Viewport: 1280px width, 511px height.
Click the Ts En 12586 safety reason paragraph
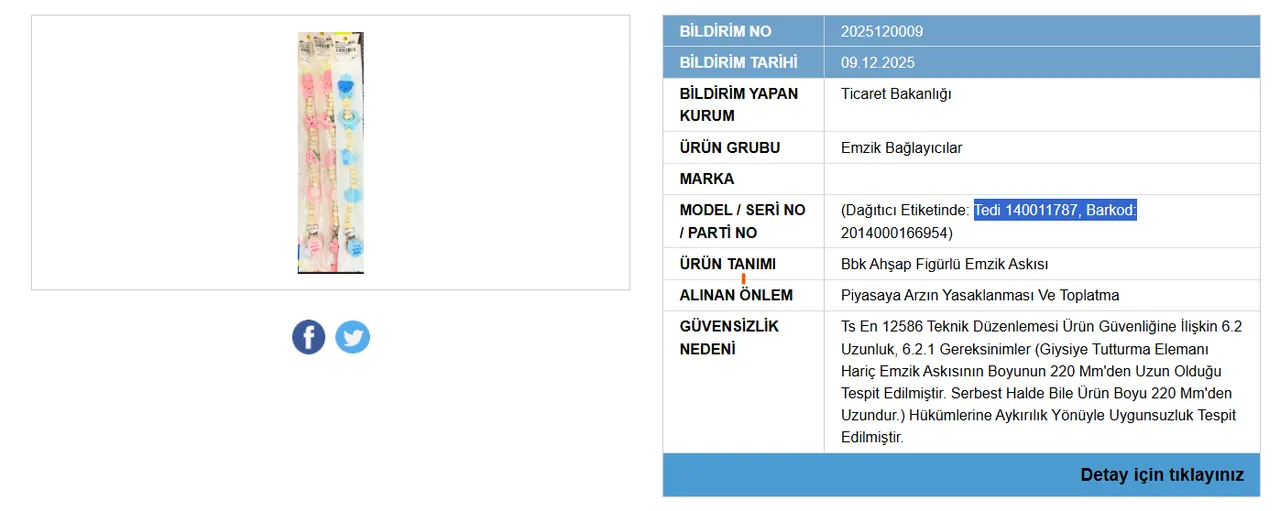point(1040,381)
